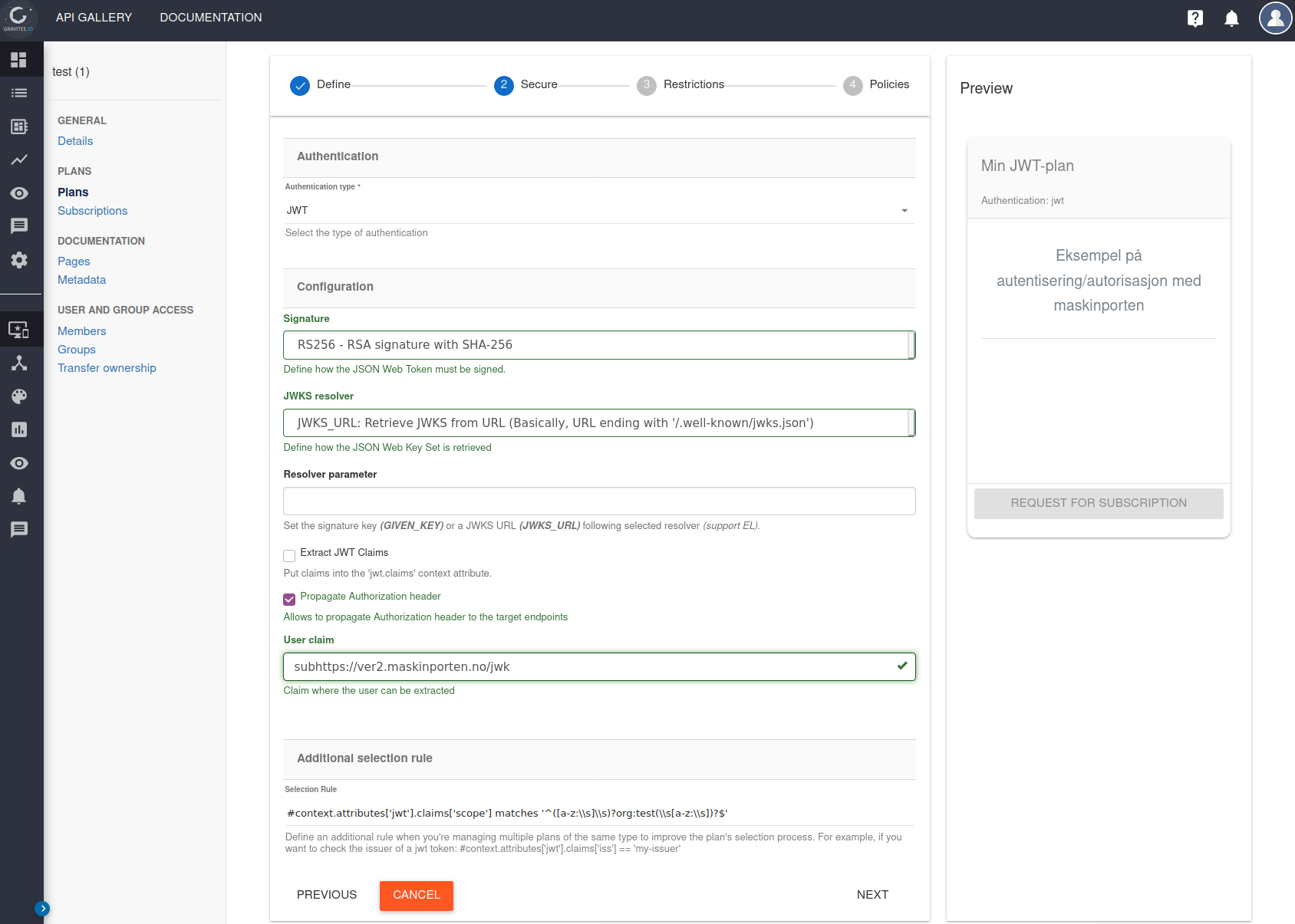Open the bar chart sidebar icon
The height and width of the screenshot is (924, 1295).
click(x=19, y=429)
